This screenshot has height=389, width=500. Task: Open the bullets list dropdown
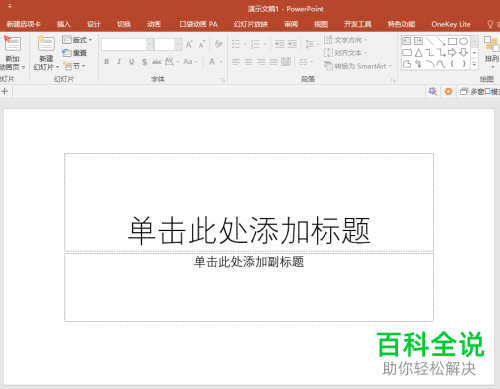[245, 44]
